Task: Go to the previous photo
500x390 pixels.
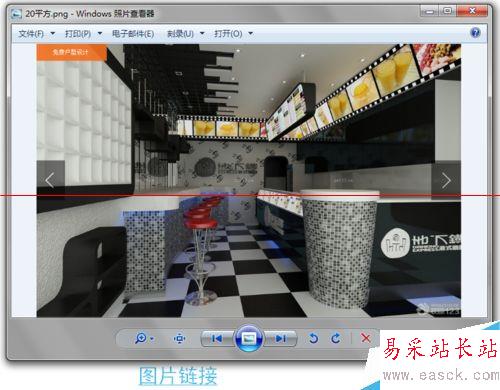Action: coord(217,339)
